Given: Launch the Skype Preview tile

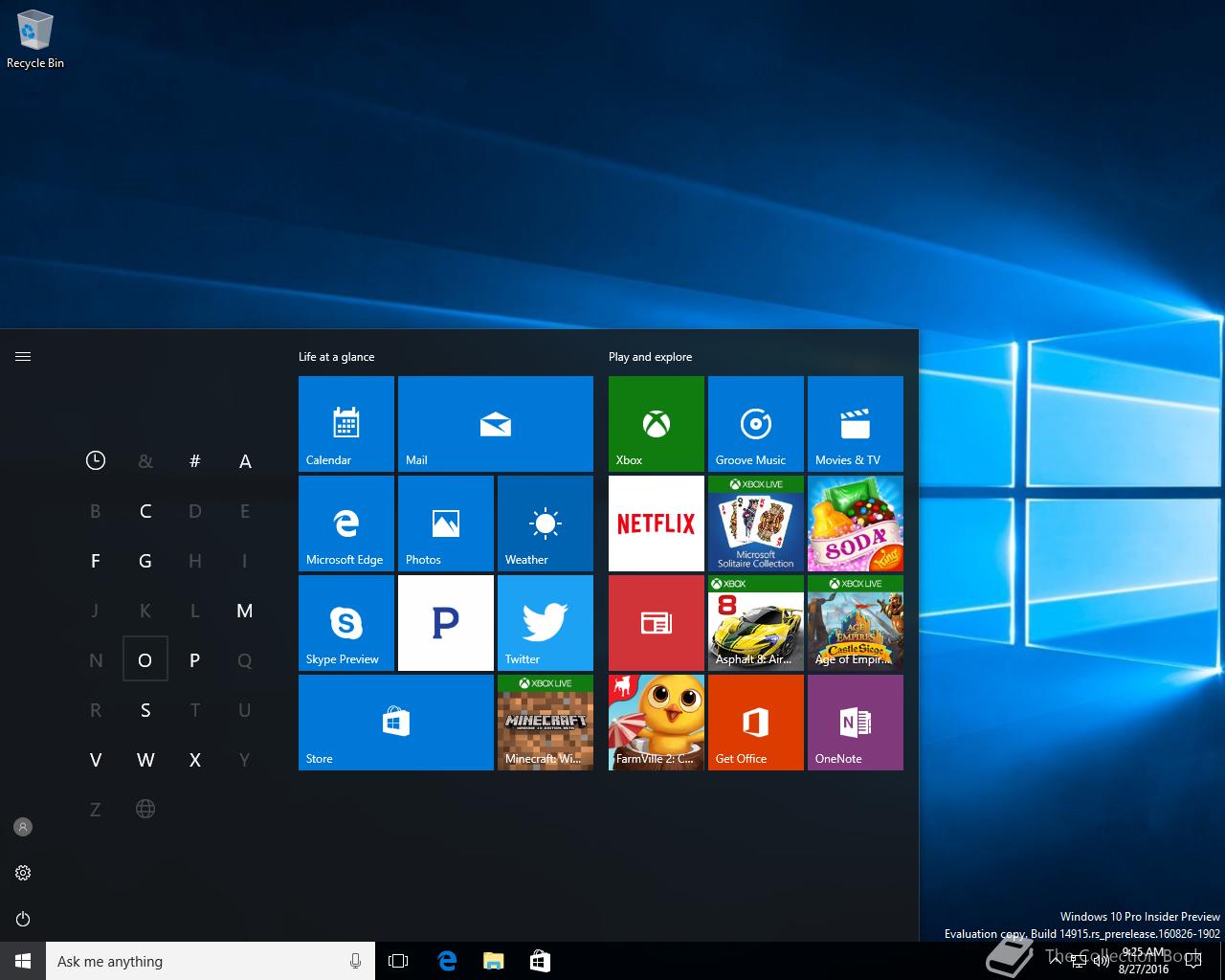Looking at the screenshot, I should click(346, 622).
